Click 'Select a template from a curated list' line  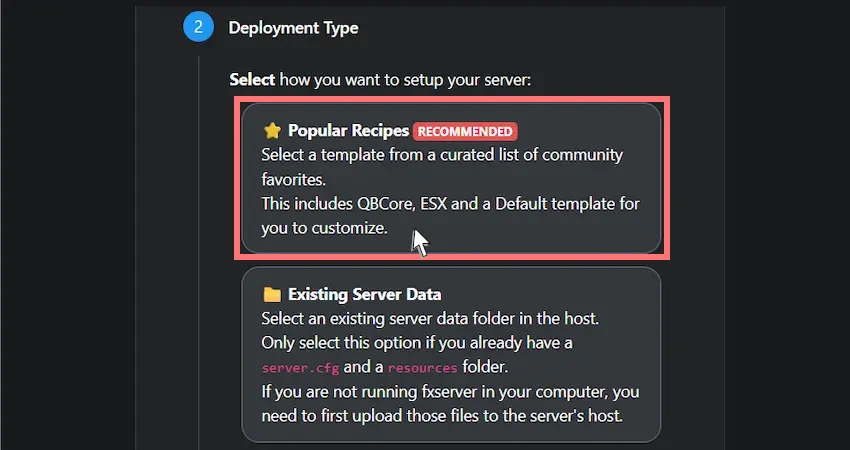[442, 155]
